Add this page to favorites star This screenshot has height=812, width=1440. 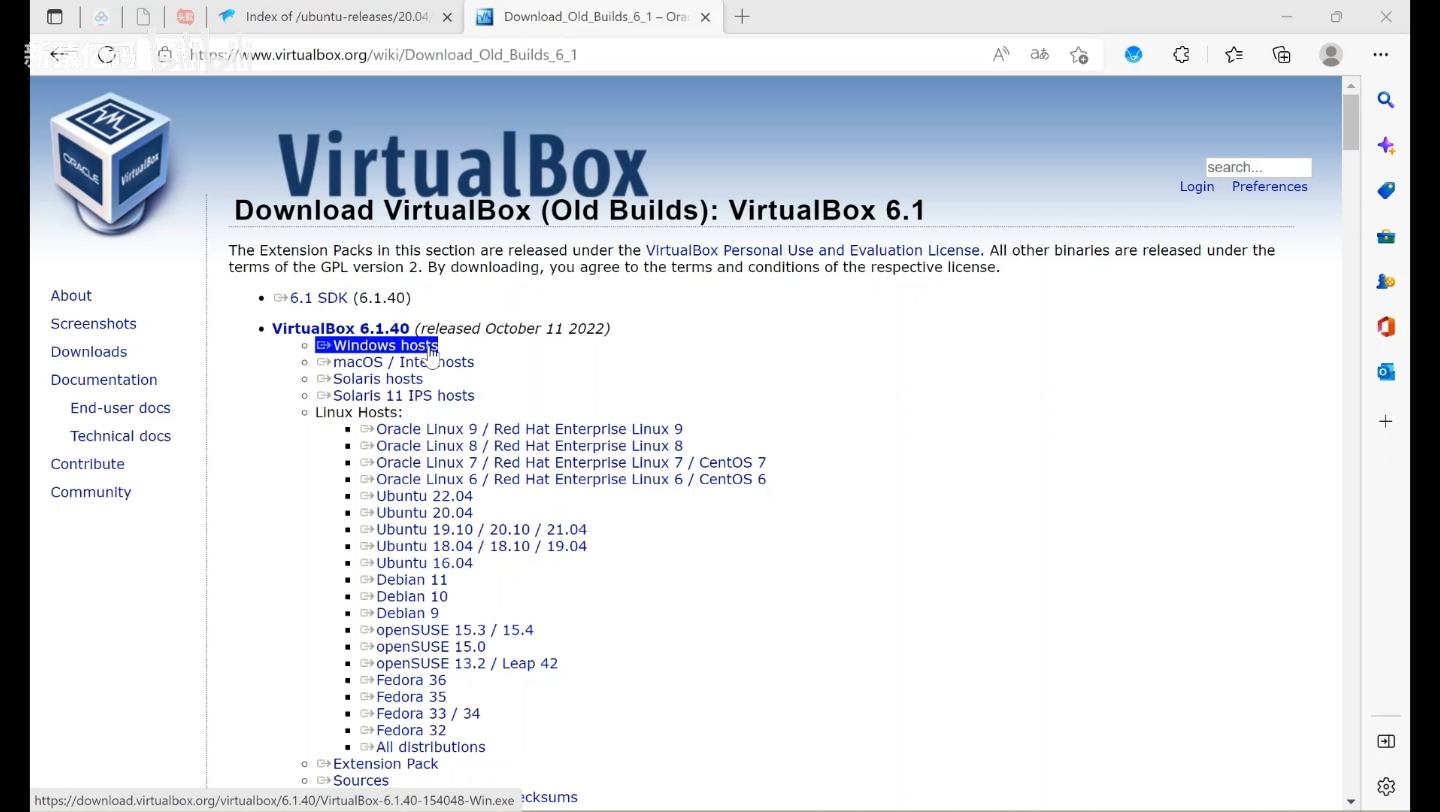tap(1079, 55)
